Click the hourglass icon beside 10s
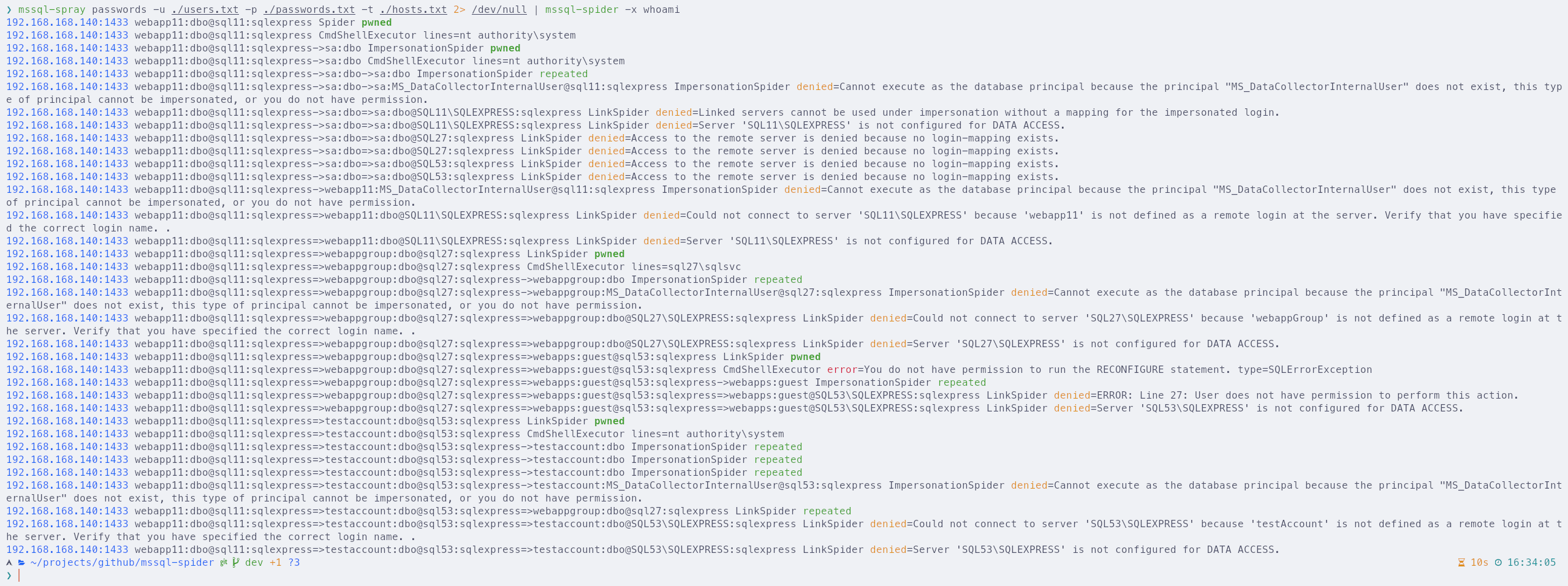Screen dimensions: 1568x586 click(x=1461, y=562)
